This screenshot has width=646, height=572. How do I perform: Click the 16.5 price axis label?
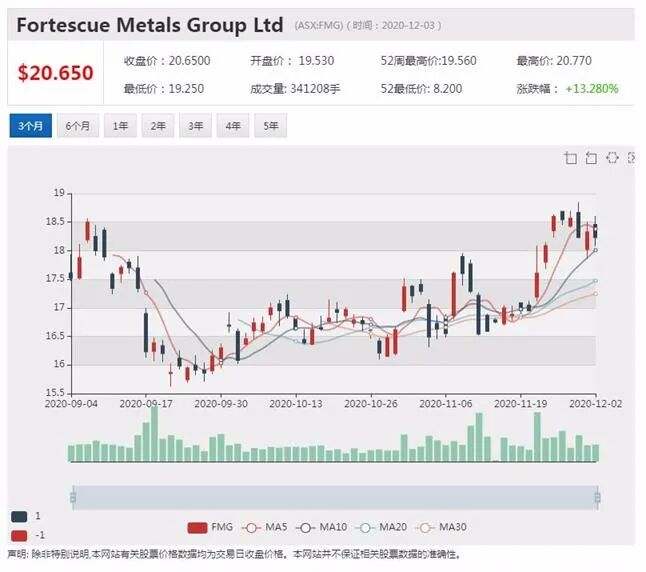(x=55, y=336)
